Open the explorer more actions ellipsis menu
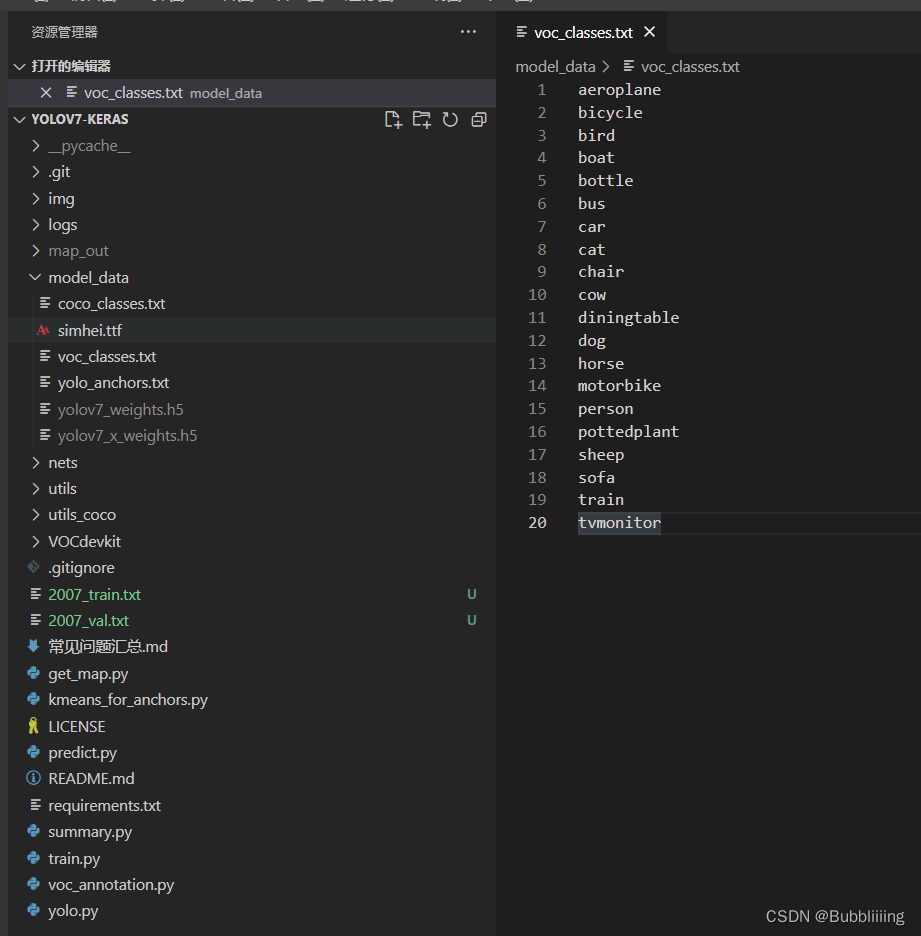 tap(469, 32)
